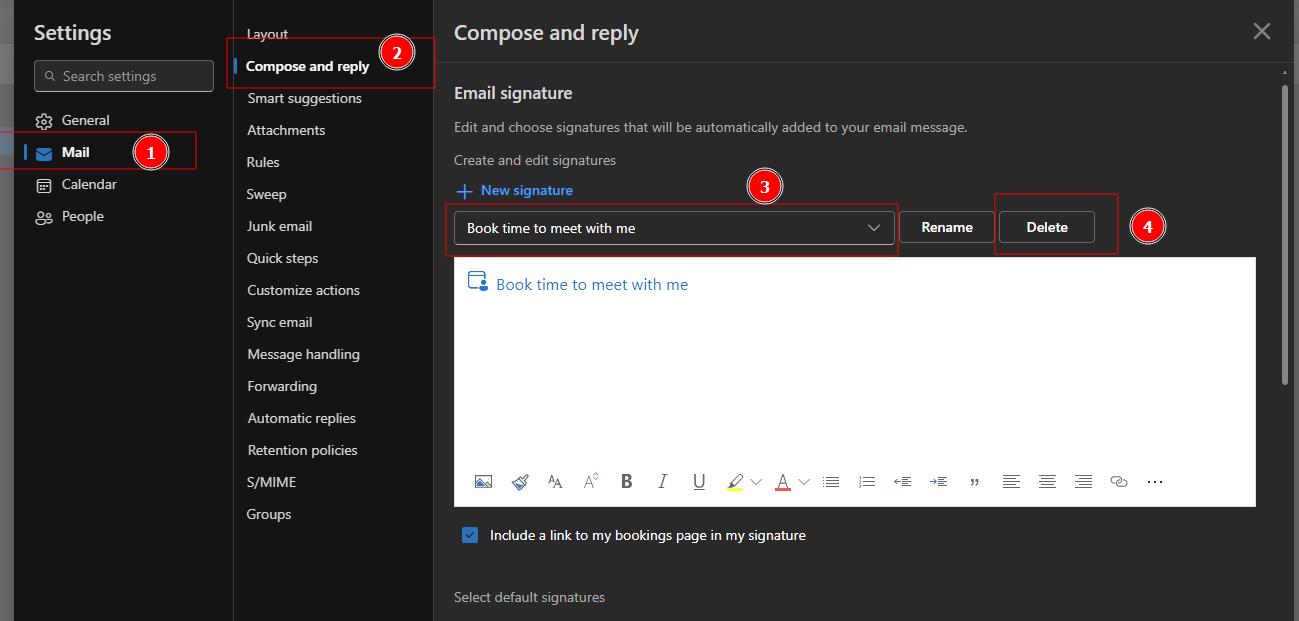The width and height of the screenshot is (1299, 621).
Task: Align text left
Action: [1011, 482]
